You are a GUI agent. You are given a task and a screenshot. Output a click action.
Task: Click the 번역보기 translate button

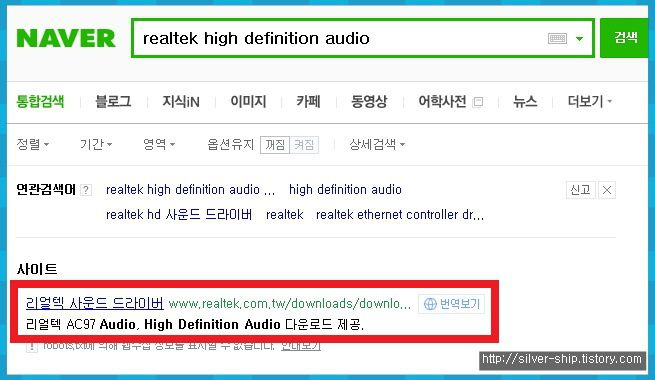tap(452, 304)
